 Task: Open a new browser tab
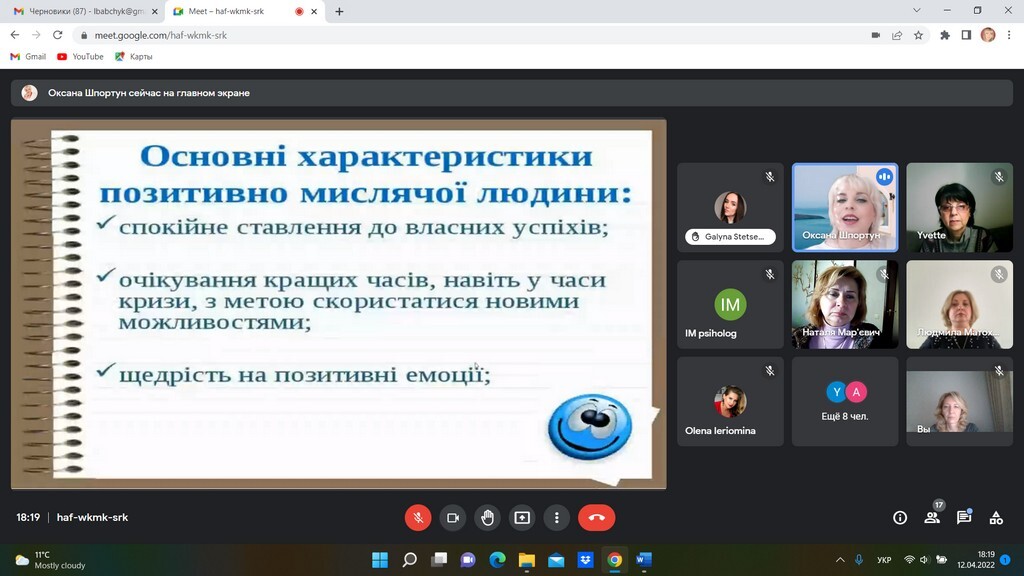[339, 11]
